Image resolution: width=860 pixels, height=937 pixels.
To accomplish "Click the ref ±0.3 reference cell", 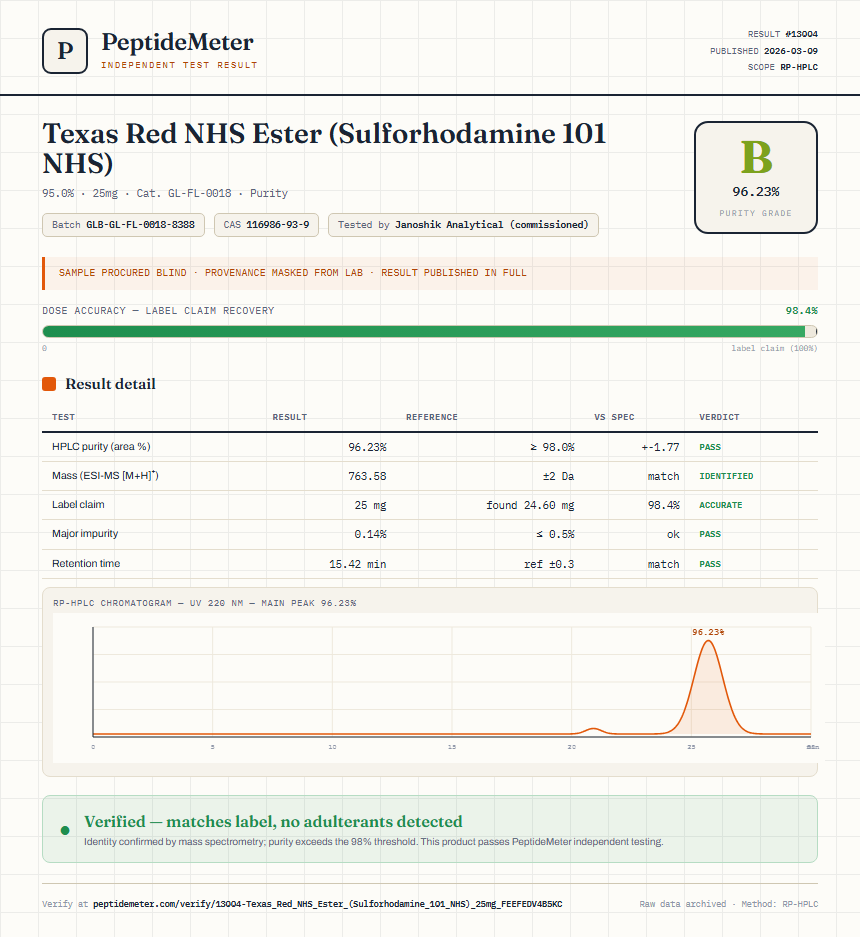I will tap(549, 564).
